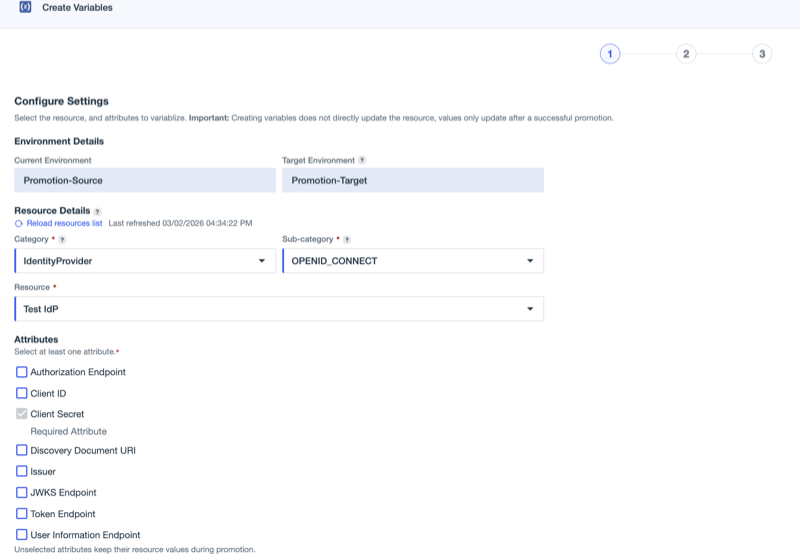Viewport: 800px width, 554px height.
Task: Open the Sub-category help icon
Action: (347, 240)
